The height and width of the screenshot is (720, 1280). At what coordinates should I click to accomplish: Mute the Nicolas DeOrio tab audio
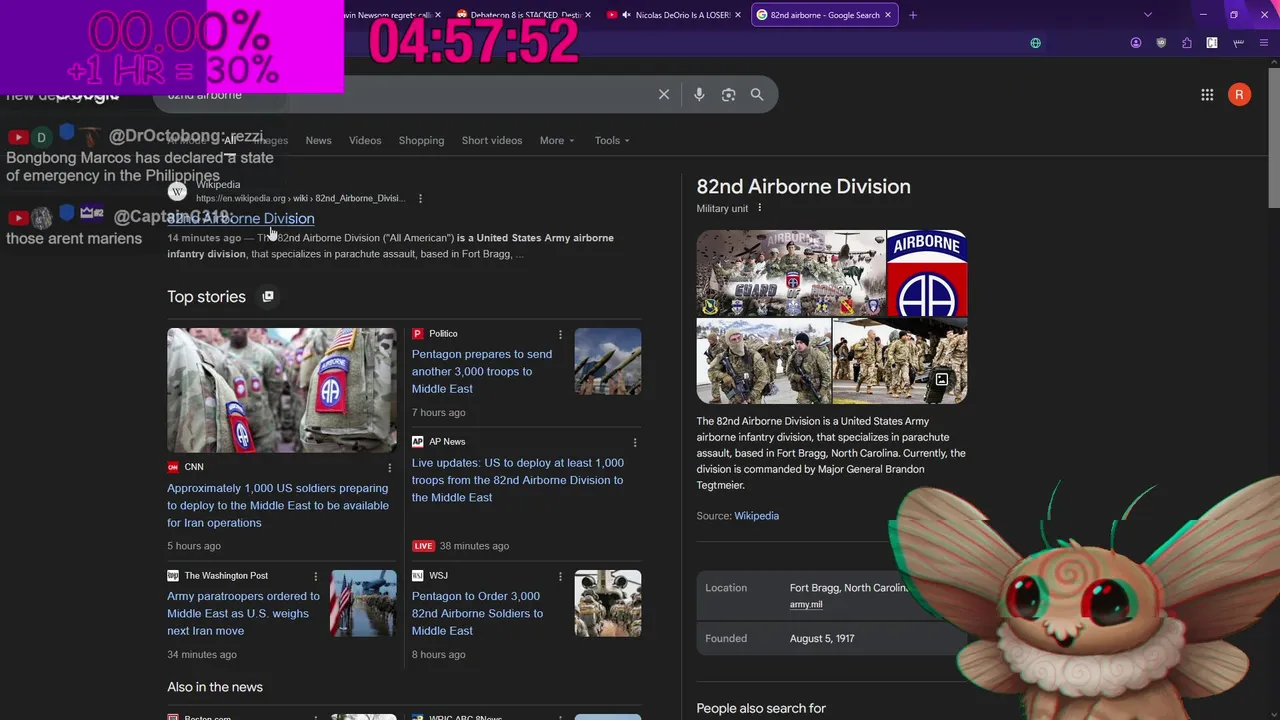click(626, 15)
